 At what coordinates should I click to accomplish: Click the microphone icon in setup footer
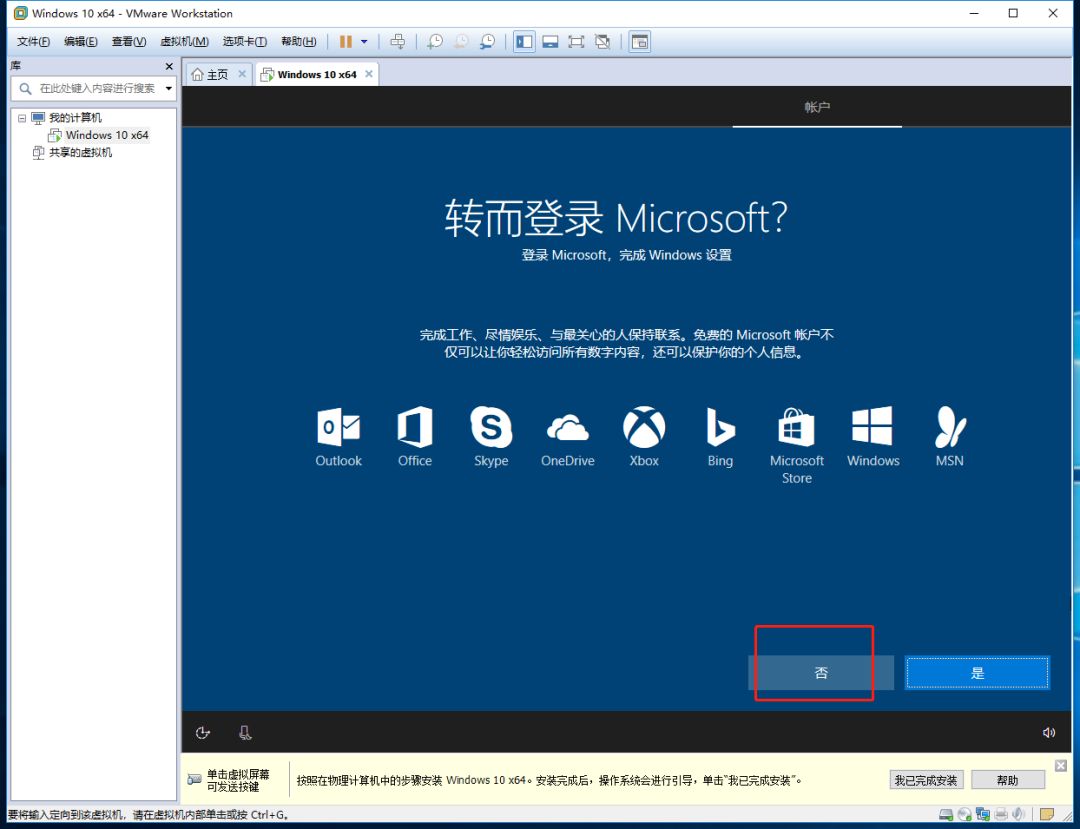(x=245, y=733)
